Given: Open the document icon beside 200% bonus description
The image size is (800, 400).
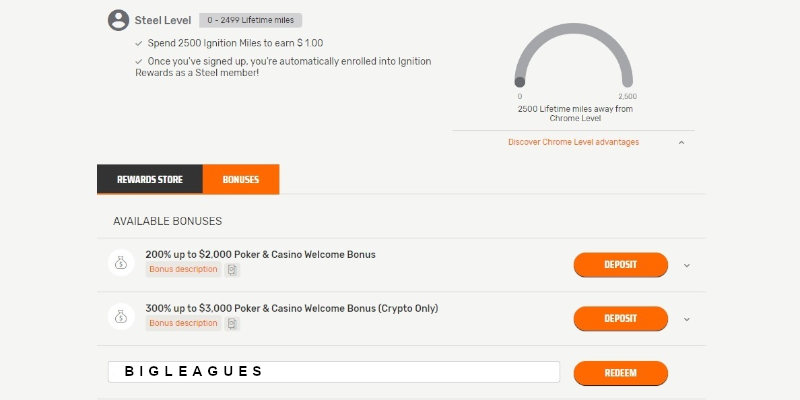Looking at the screenshot, I should pos(232,270).
